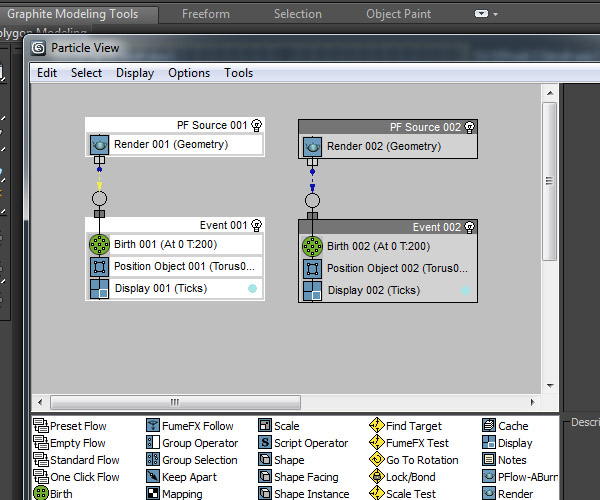Select the FumeFX Follow operator

click(190, 426)
